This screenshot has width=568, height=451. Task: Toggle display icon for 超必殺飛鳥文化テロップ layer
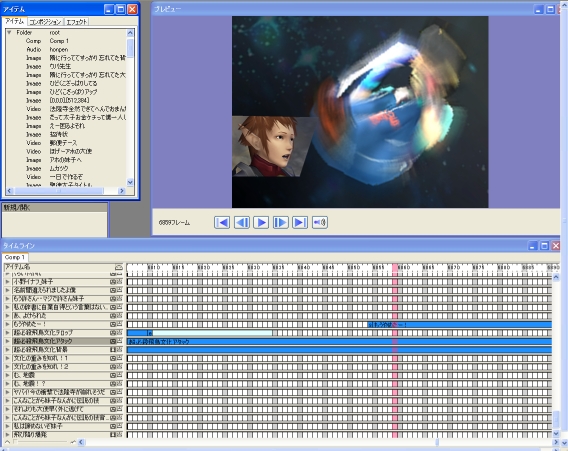(113, 333)
